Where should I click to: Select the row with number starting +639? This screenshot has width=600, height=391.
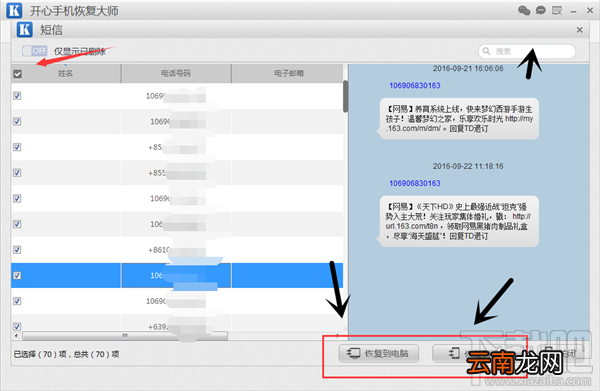pyautogui.click(x=177, y=324)
